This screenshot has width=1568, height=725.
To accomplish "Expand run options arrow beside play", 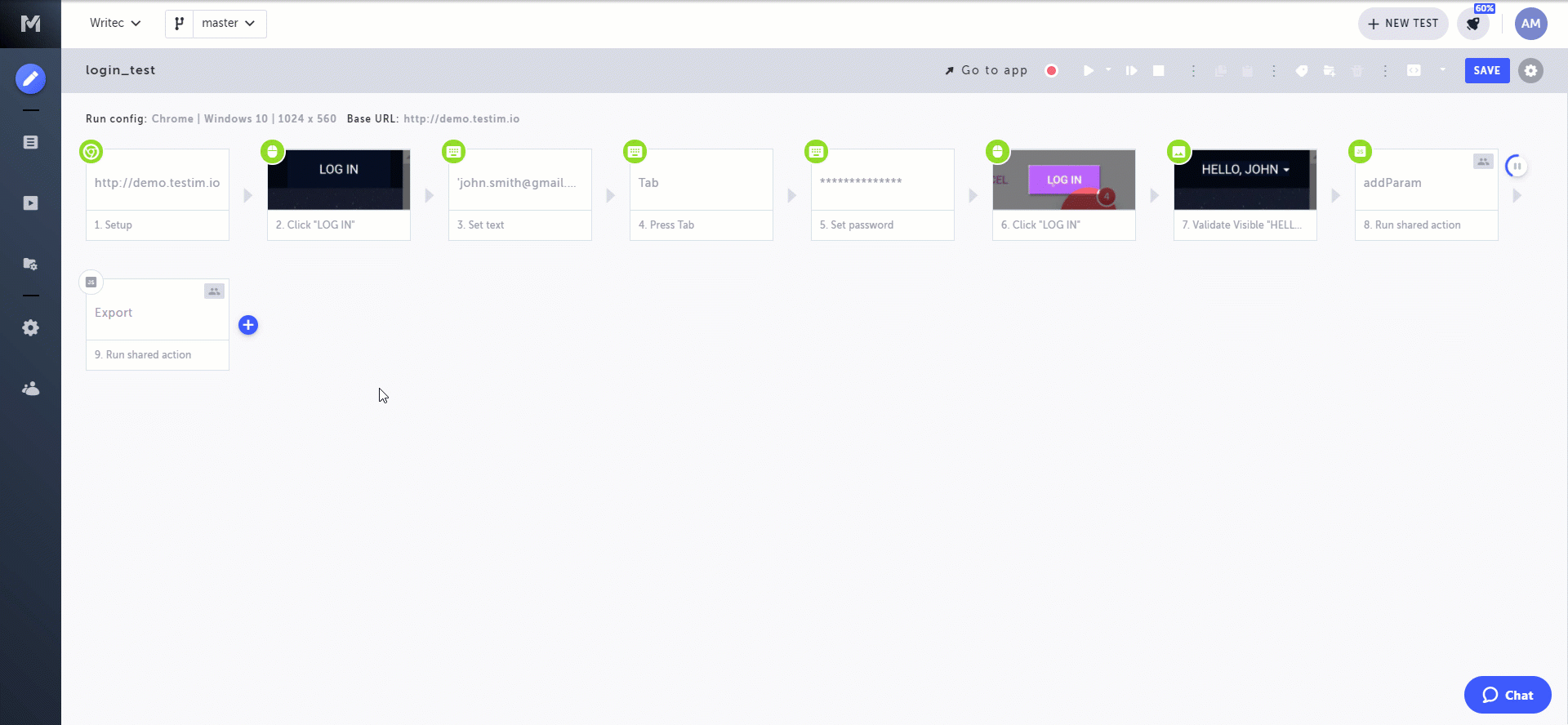I will tap(1108, 70).
